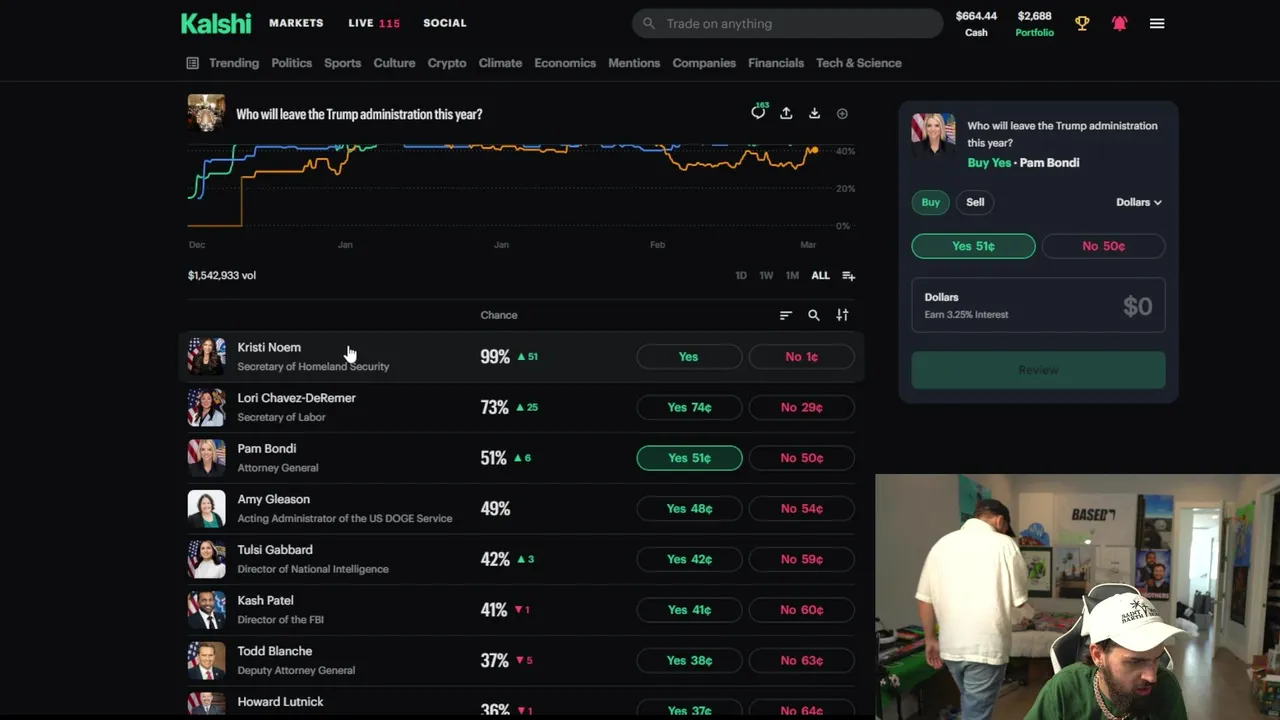Image resolution: width=1280 pixels, height=720 pixels.
Task: Choose No 50¢ in the order panel
Action: pyautogui.click(x=1103, y=246)
